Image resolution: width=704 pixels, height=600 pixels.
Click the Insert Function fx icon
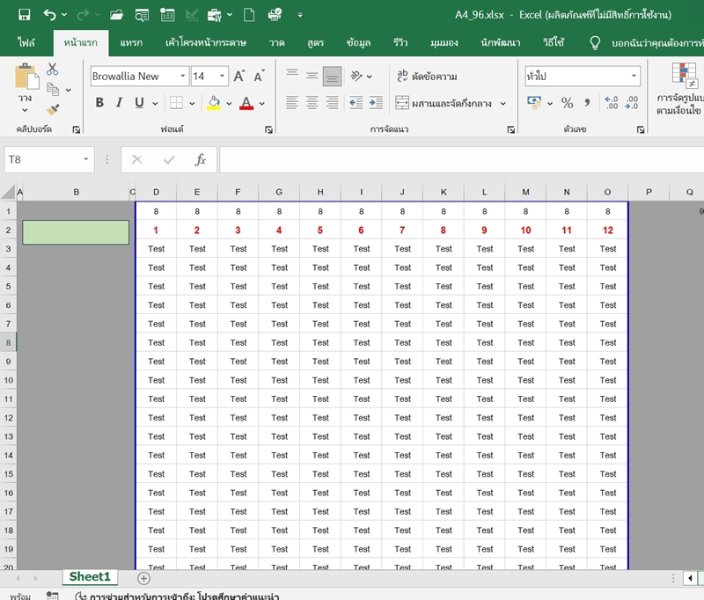(200, 160)
